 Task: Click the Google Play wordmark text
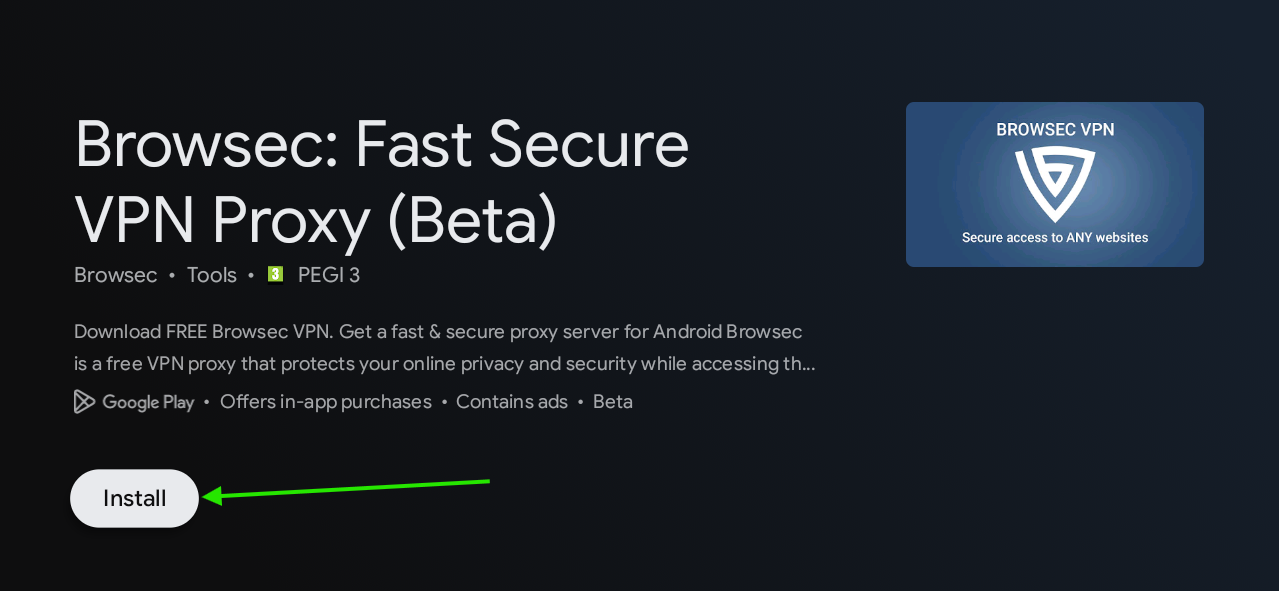coord(148,402)
